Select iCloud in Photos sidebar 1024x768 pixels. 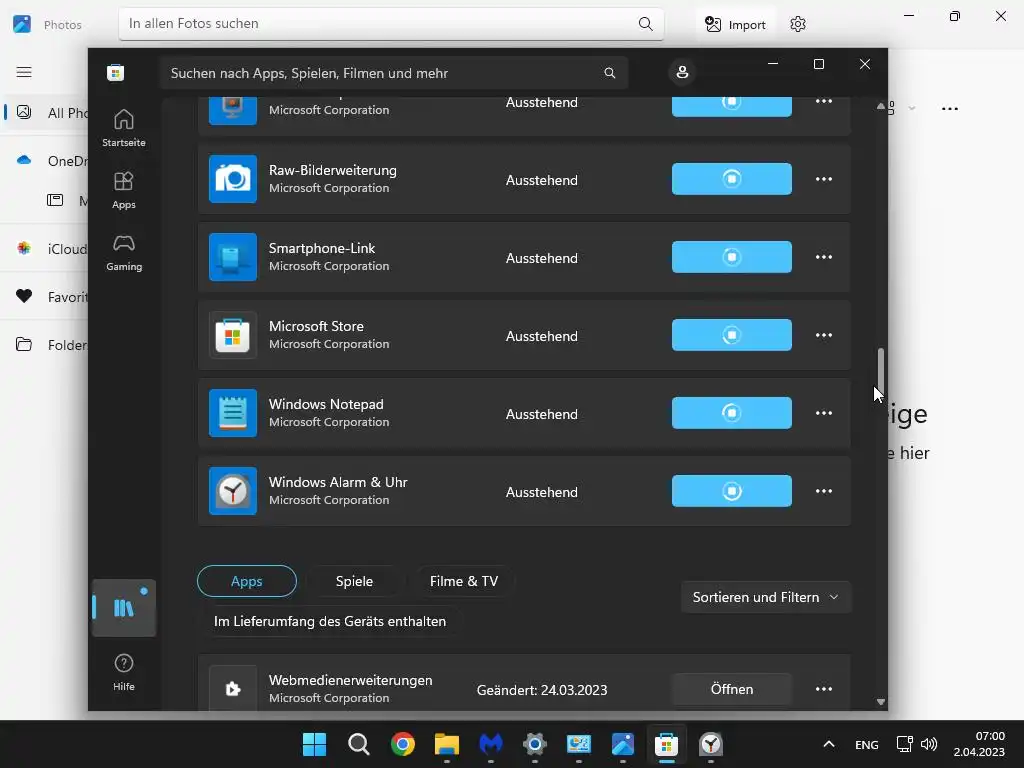(x=44, y=249)
